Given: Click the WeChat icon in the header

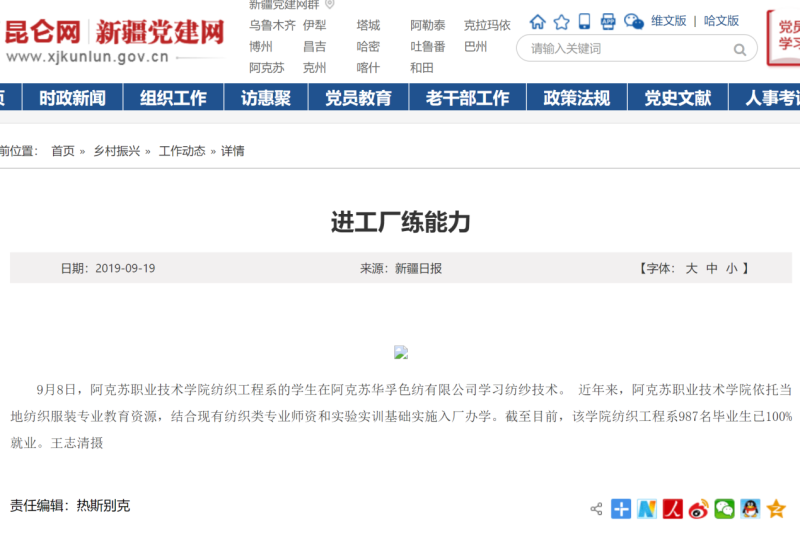Looking at the screenshot, I should click(634, 21).
